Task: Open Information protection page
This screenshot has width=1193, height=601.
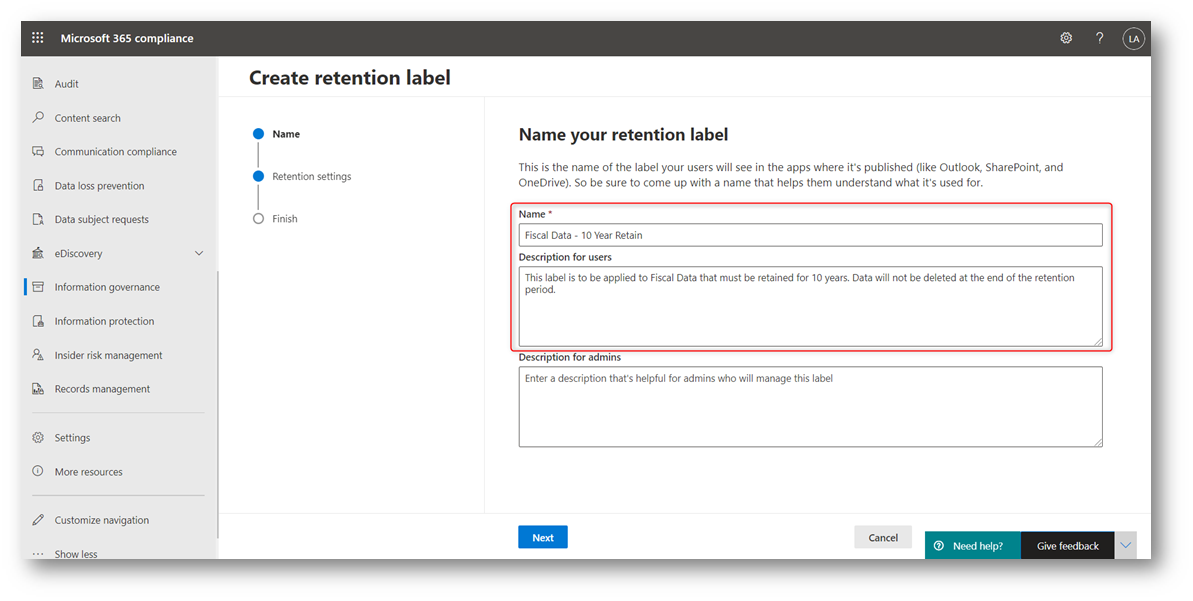Action: tap(104, 321)
